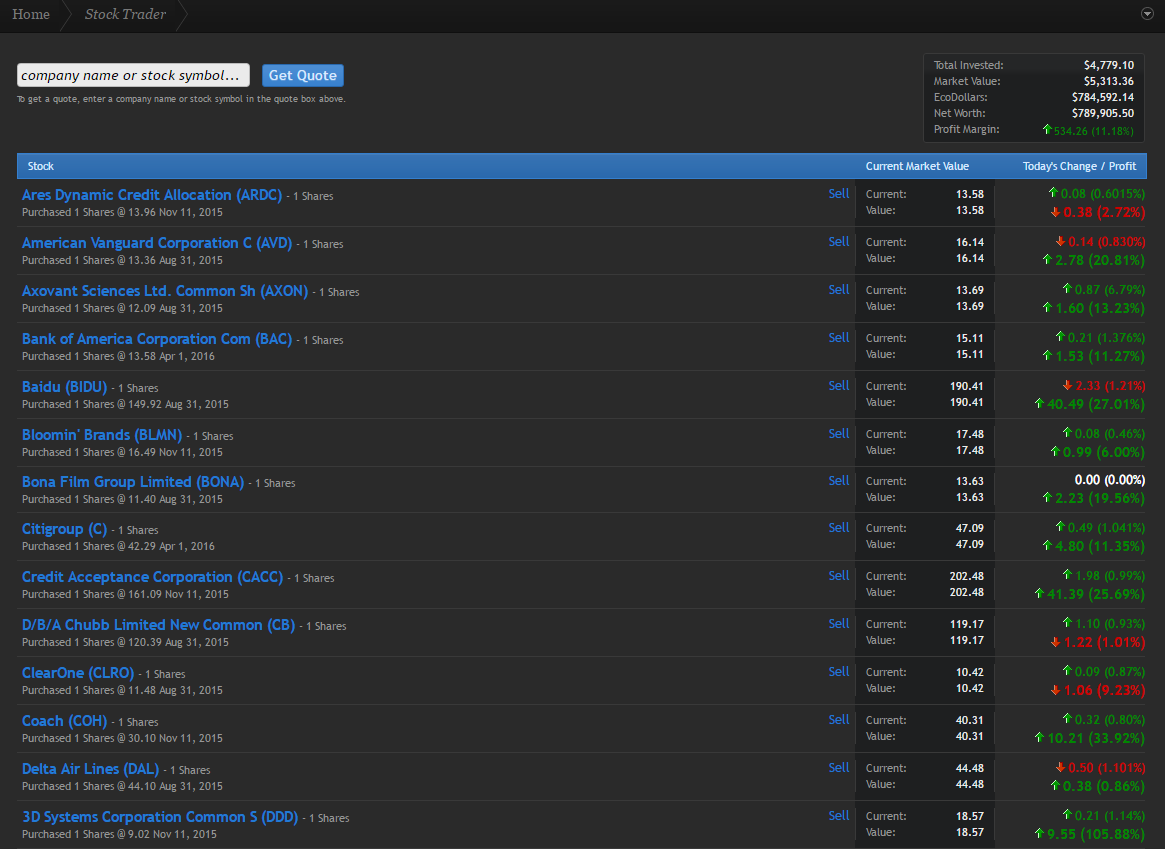
Task: Open Ares Dynamic Credit Allocation (ARDC) stock
Action: 152,195
